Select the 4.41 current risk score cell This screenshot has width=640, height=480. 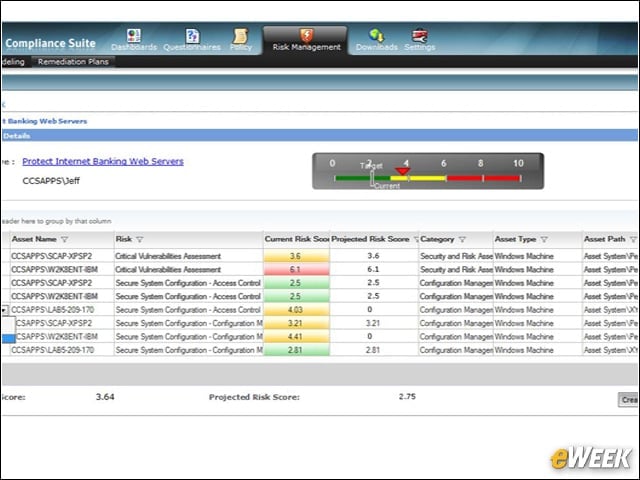coord(296,337)
